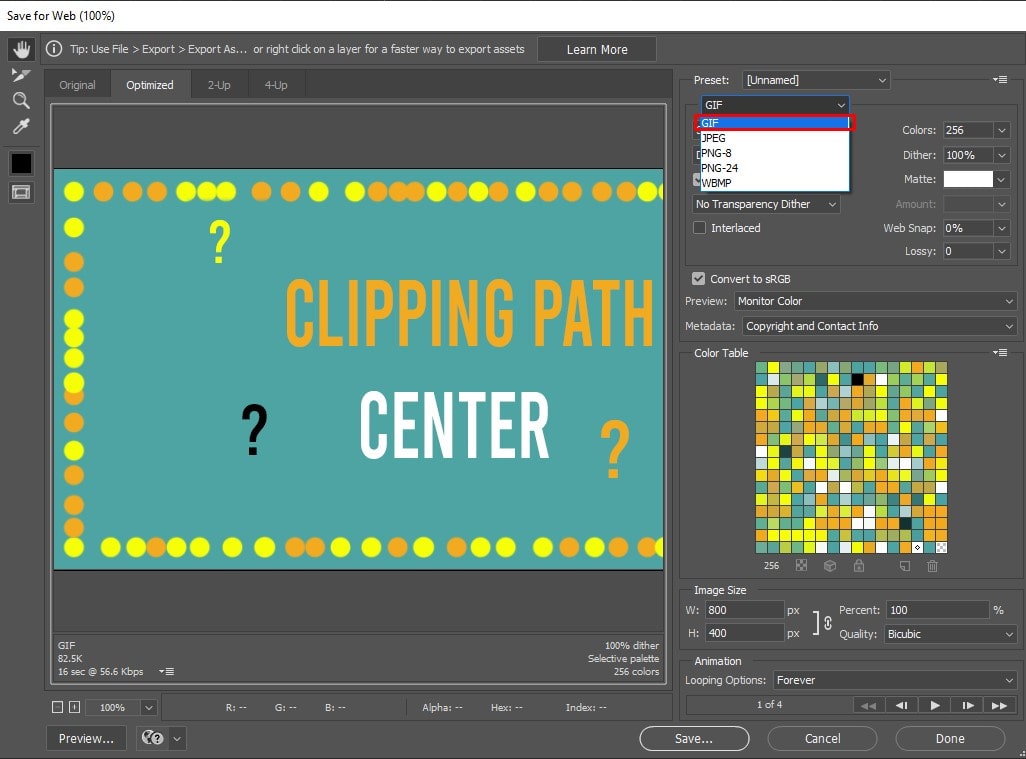This screenshot has width=1026, height=759.
Task: Click the Save... button
Action: (694, 738)
